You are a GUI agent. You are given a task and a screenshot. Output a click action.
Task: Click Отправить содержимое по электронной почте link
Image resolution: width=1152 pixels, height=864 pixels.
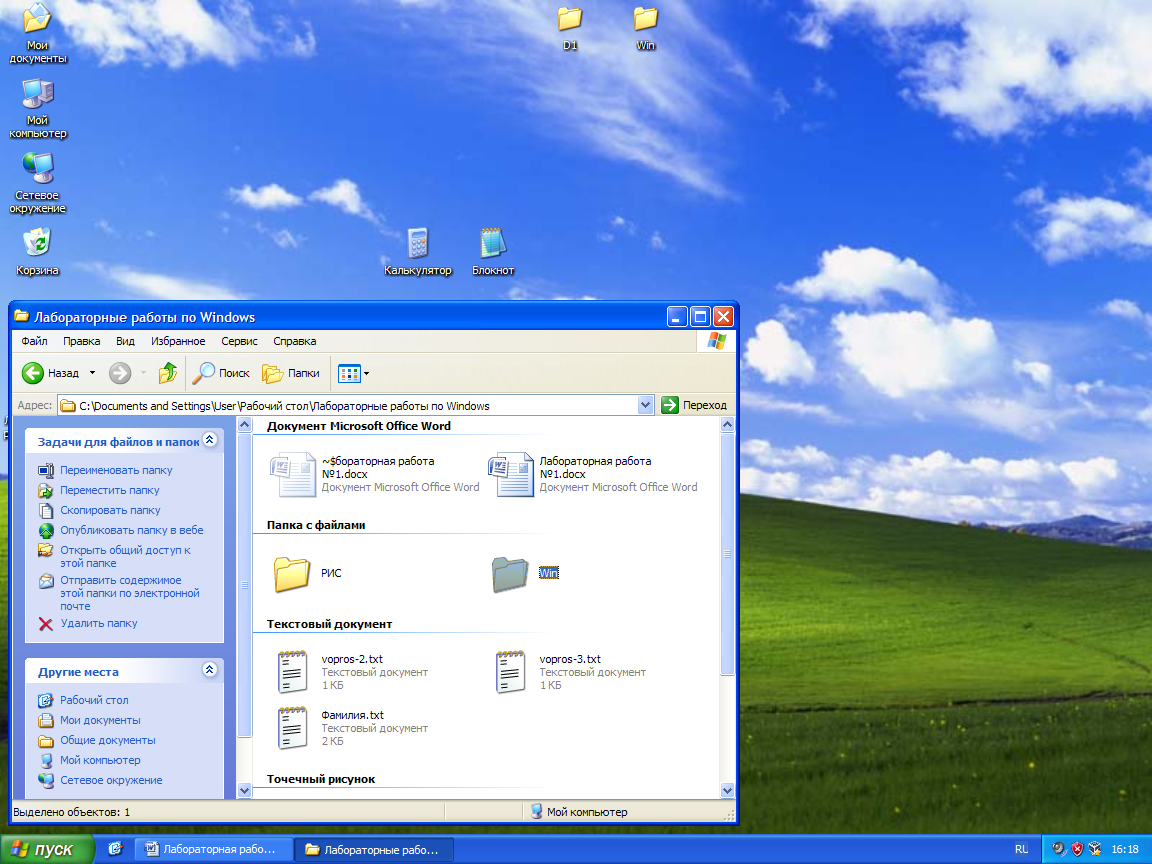click(129, 593)
